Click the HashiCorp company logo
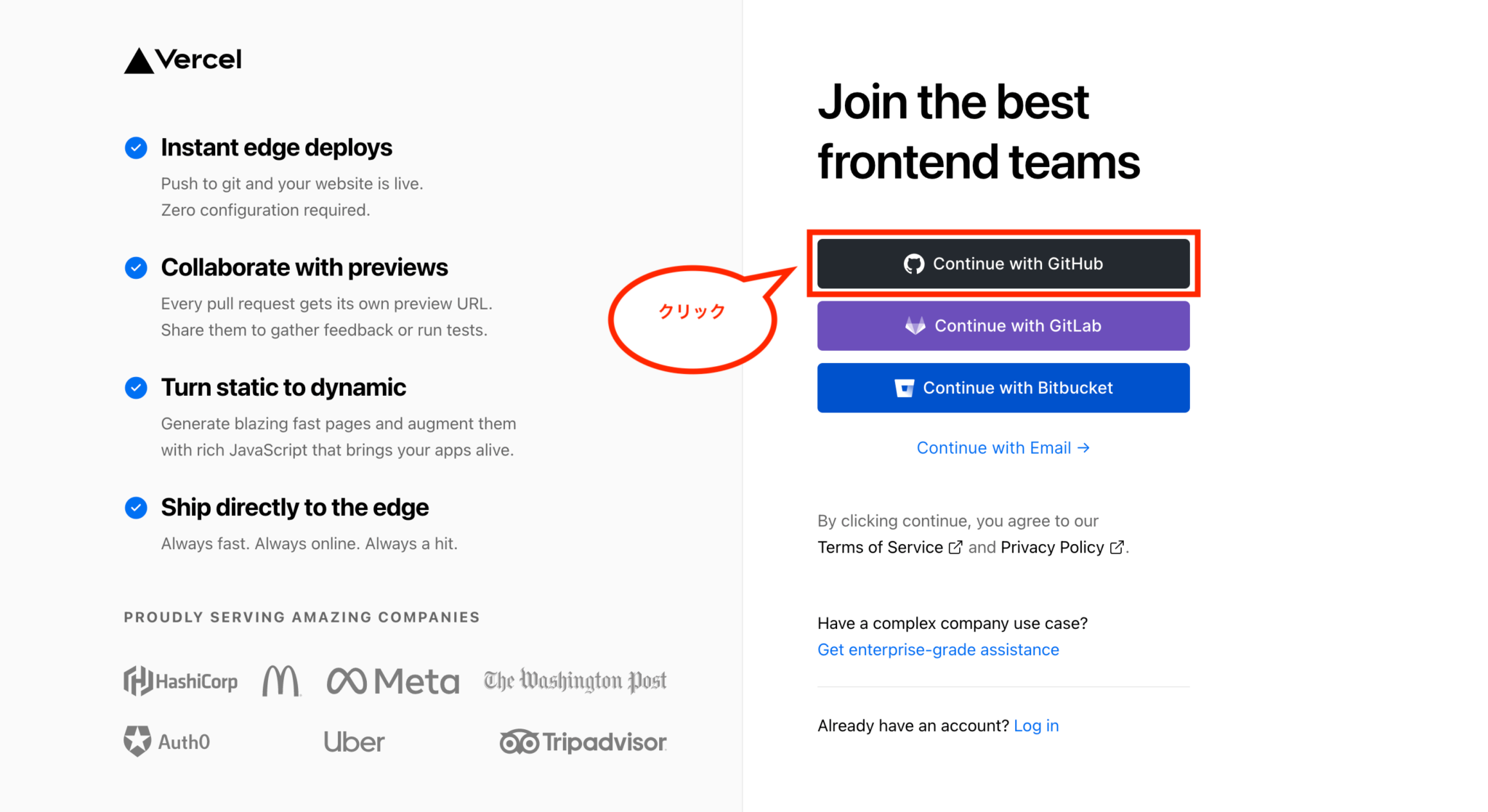The height and width of the screenshot is (812, 1488). pos(181,681)
